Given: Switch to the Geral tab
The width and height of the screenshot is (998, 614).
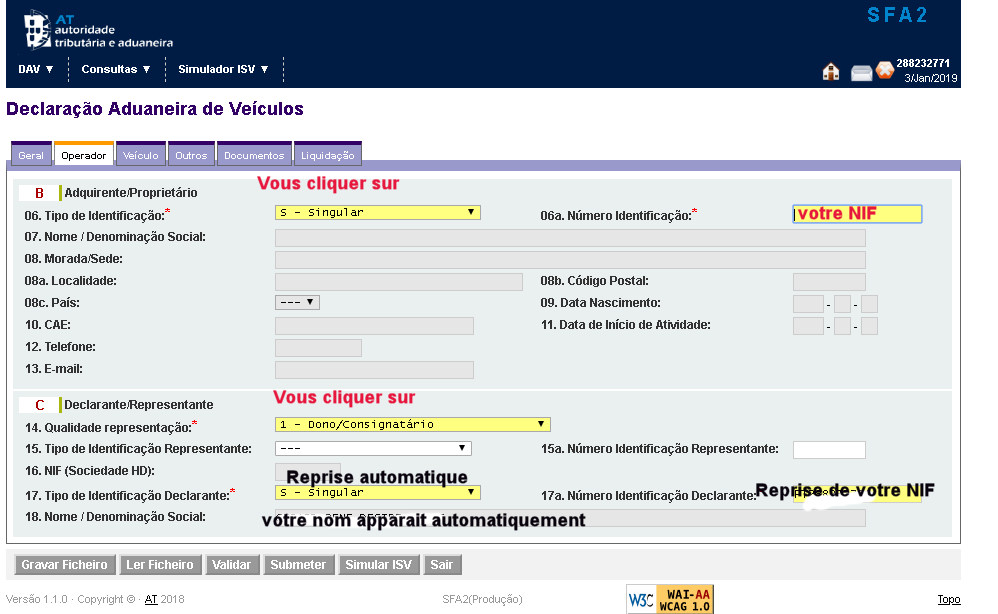Looking at the screenshot, I should click(x=31, y=155).
